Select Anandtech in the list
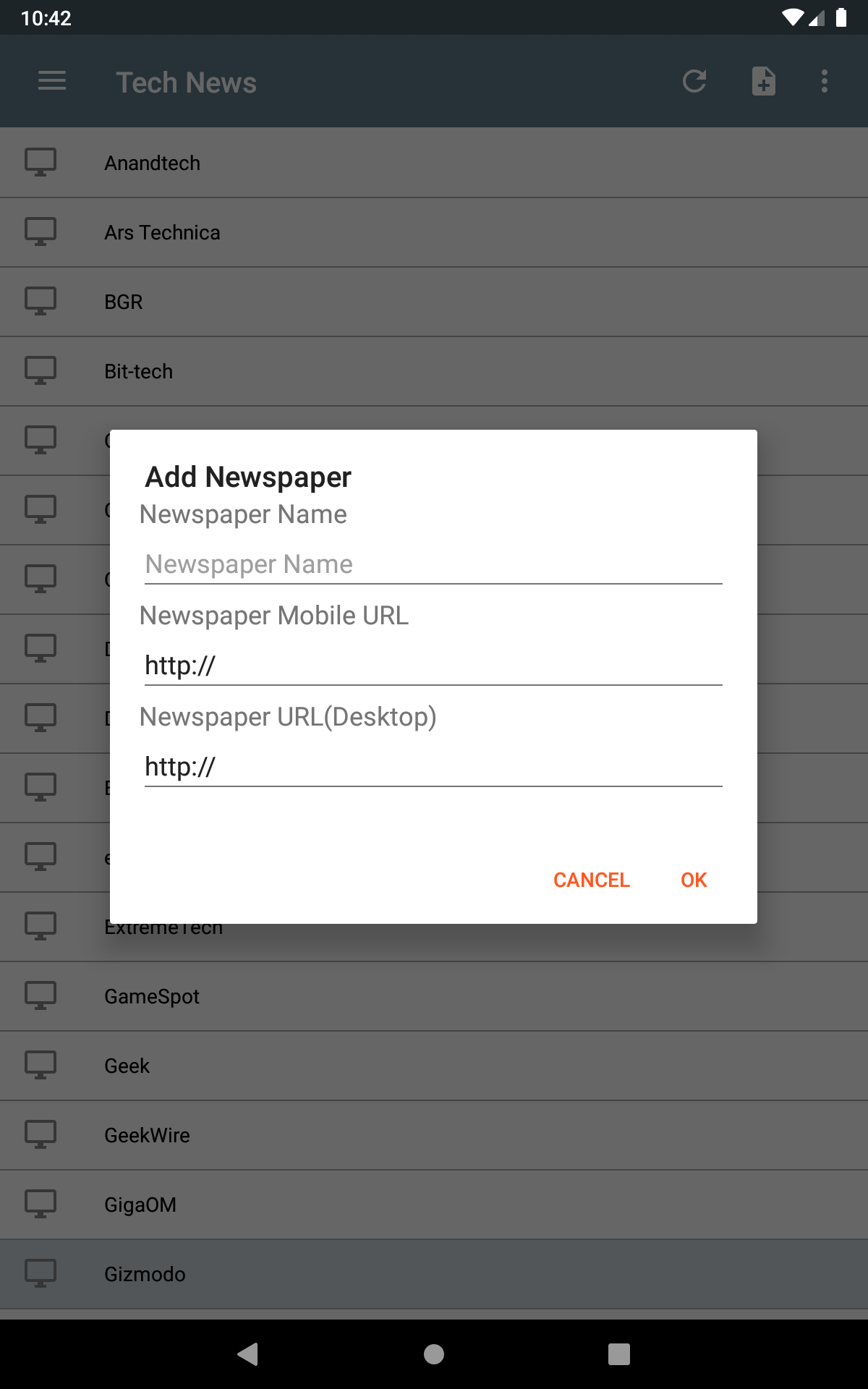 [434, 163]
